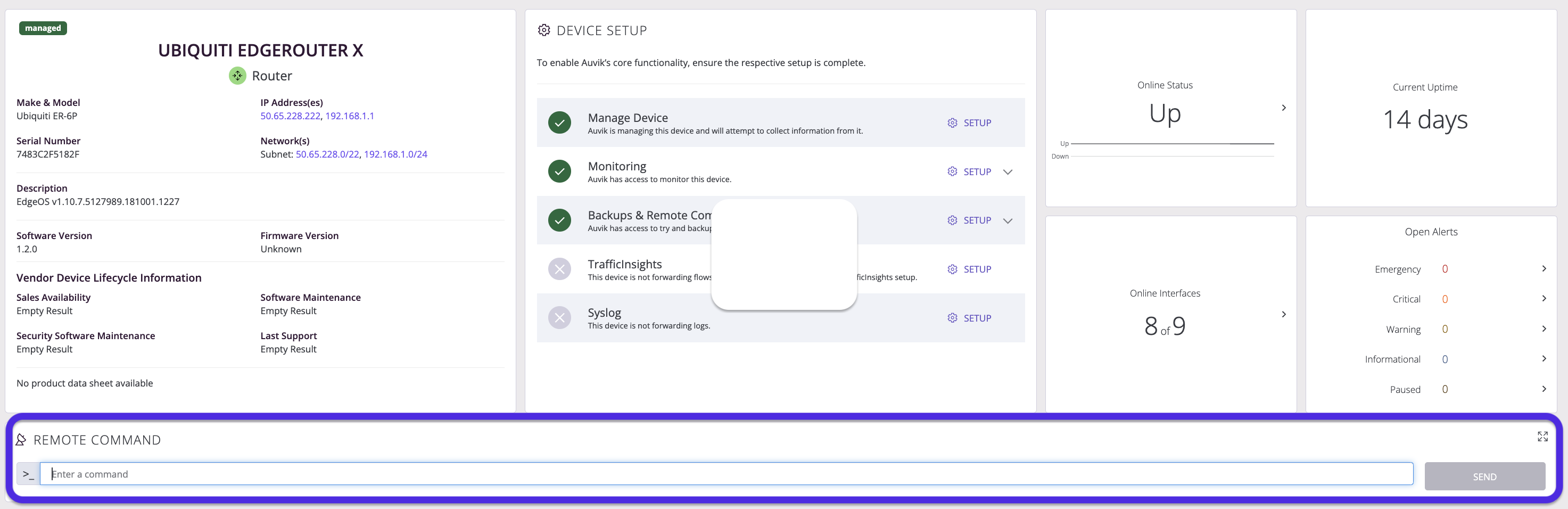Screen dimensions: 1568x509
Task: Click the Vendor Device Lifecycle Information heading
Action: click(x=109, y=277)
